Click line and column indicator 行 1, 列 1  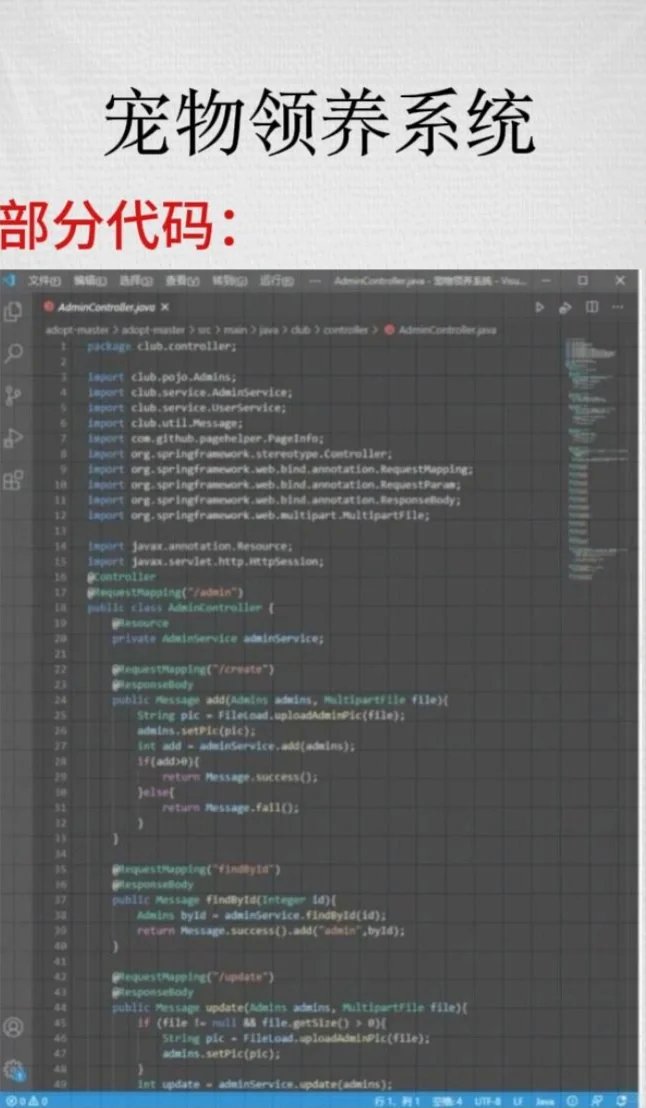point(397,1101)
